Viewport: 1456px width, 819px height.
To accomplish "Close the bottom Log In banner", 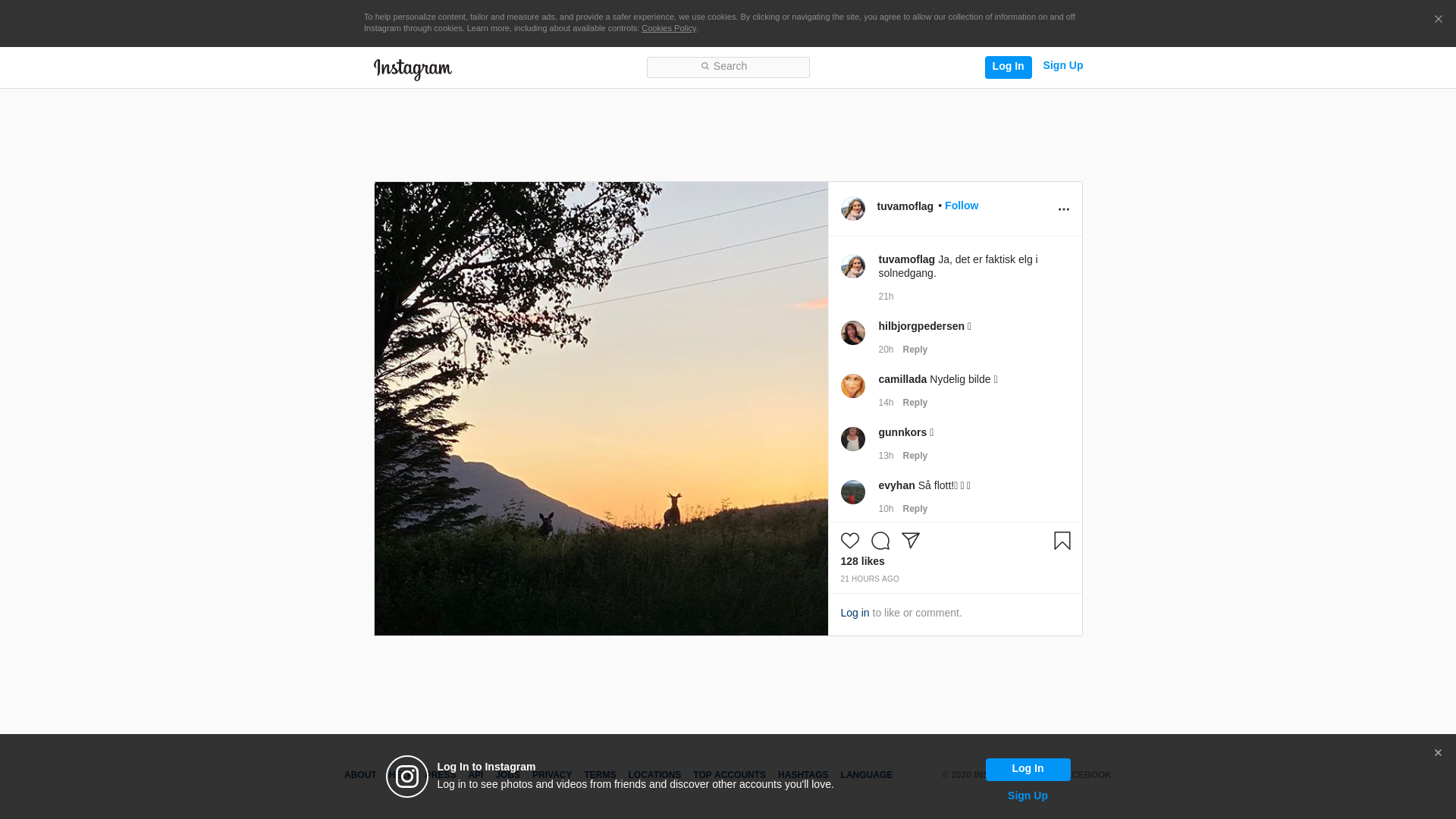I will pos(1438,753).
